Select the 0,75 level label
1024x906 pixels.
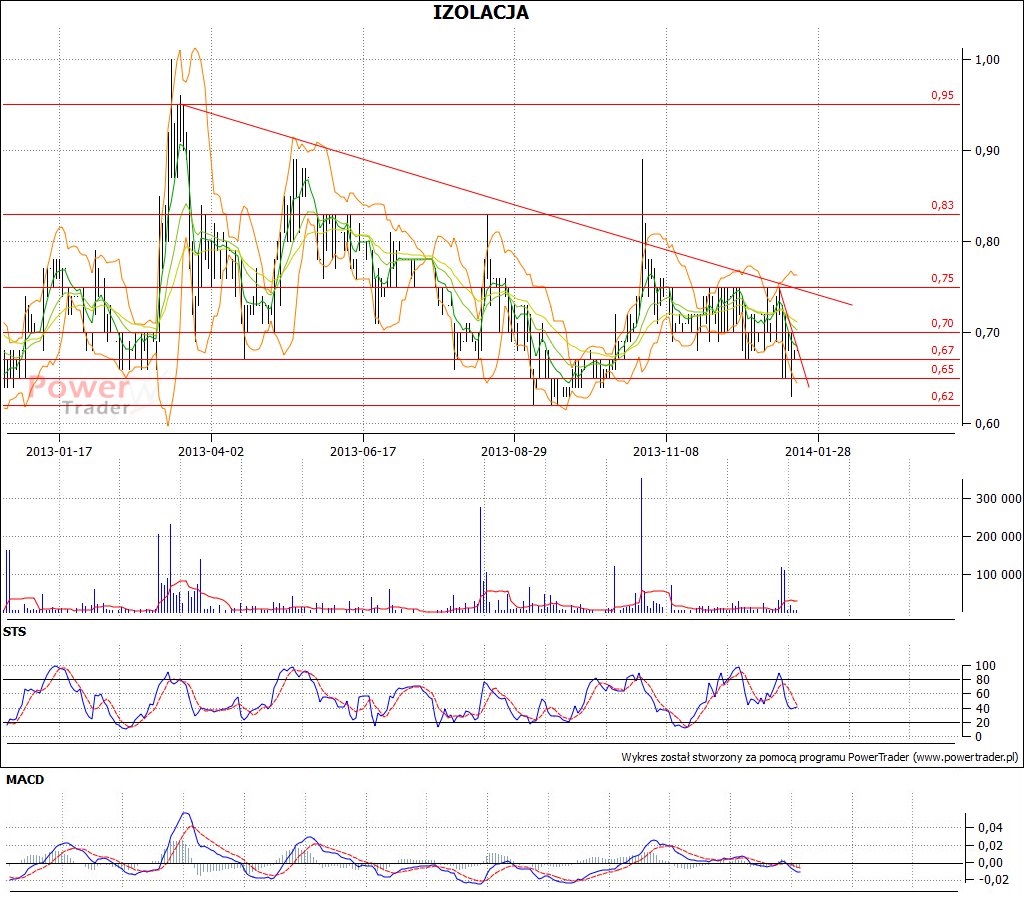tap(942, 278)
